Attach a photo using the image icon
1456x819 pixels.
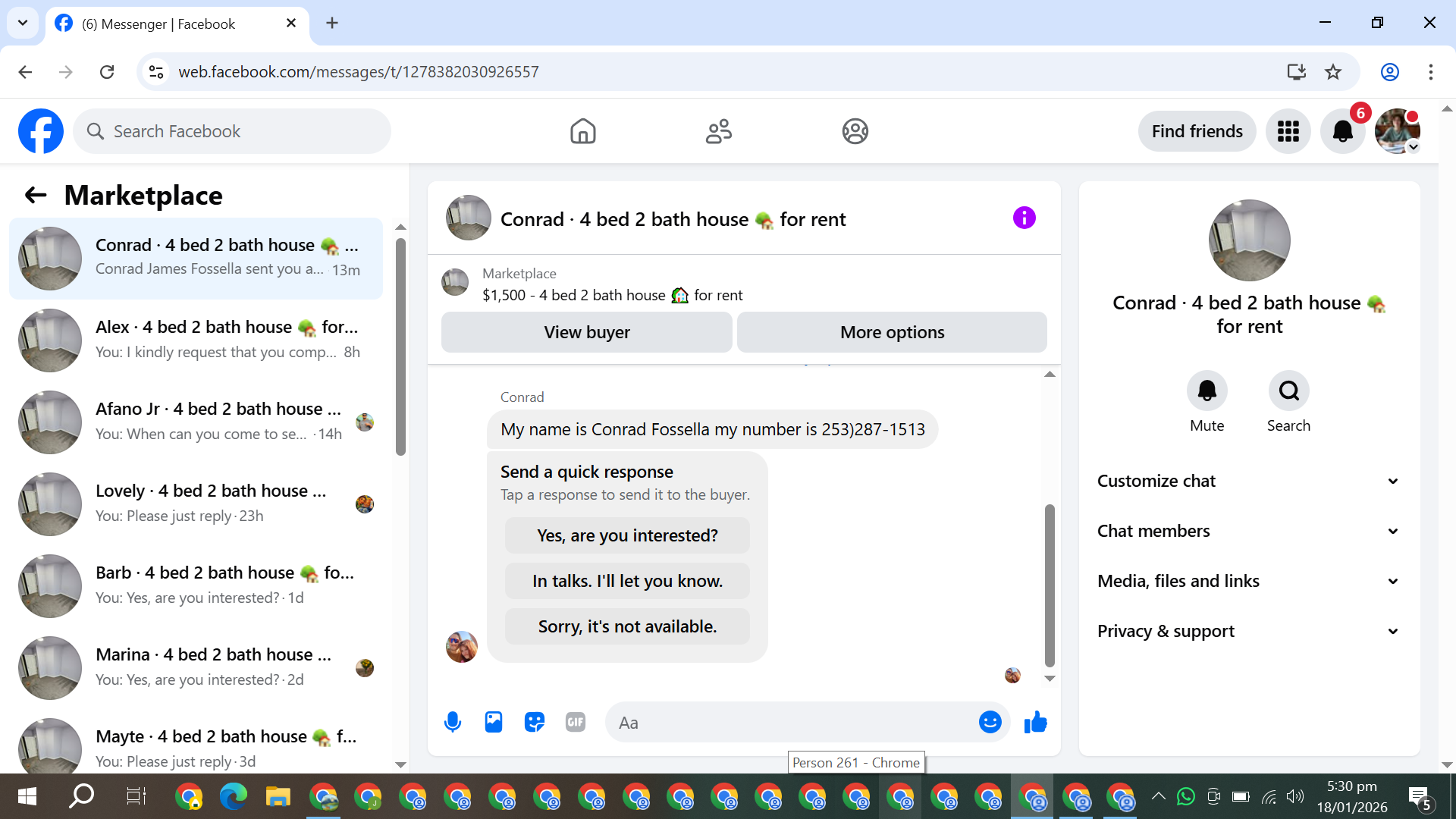pyautogui.click(x=494, y=722)
